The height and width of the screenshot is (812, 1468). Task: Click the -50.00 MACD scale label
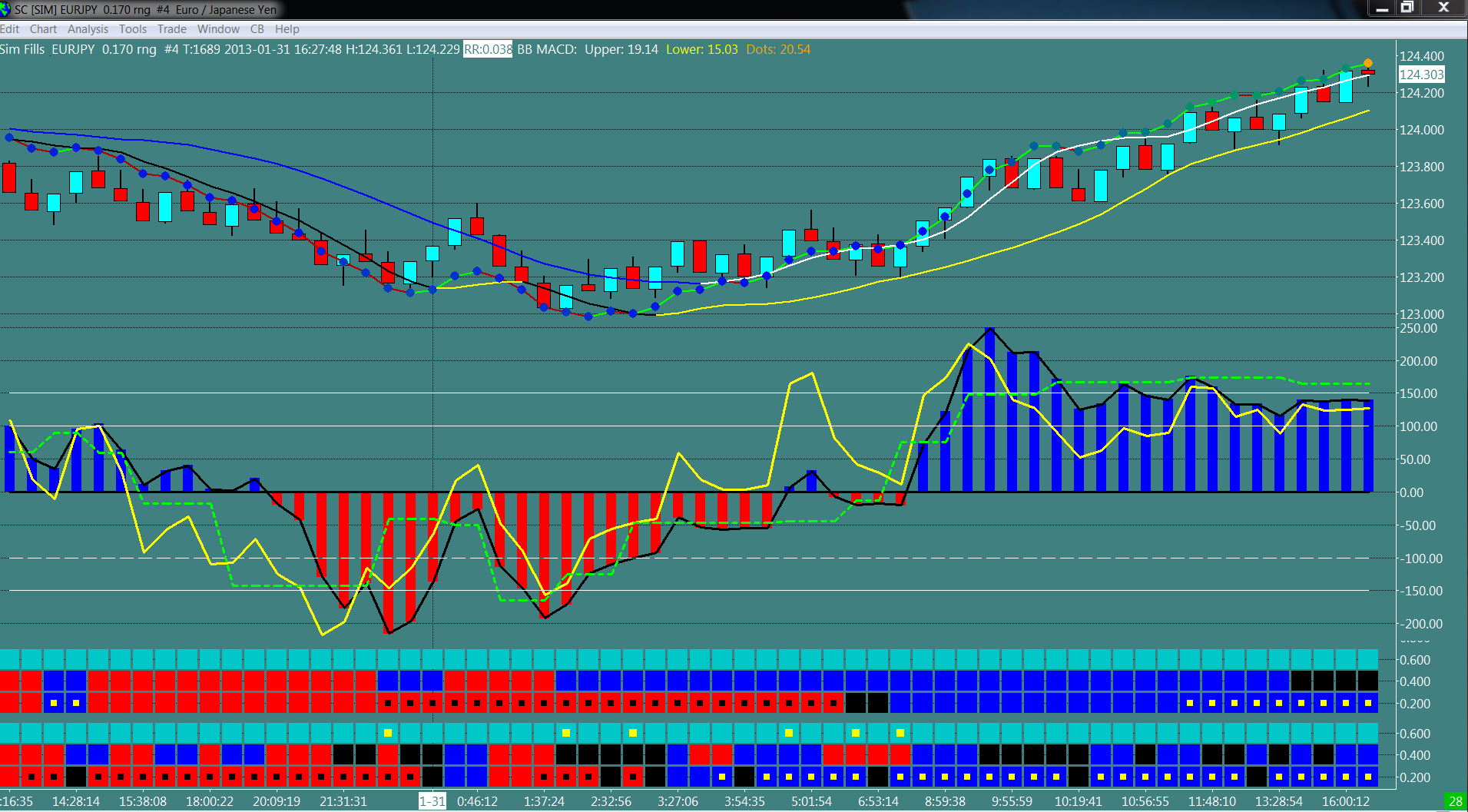[1418, 525]
